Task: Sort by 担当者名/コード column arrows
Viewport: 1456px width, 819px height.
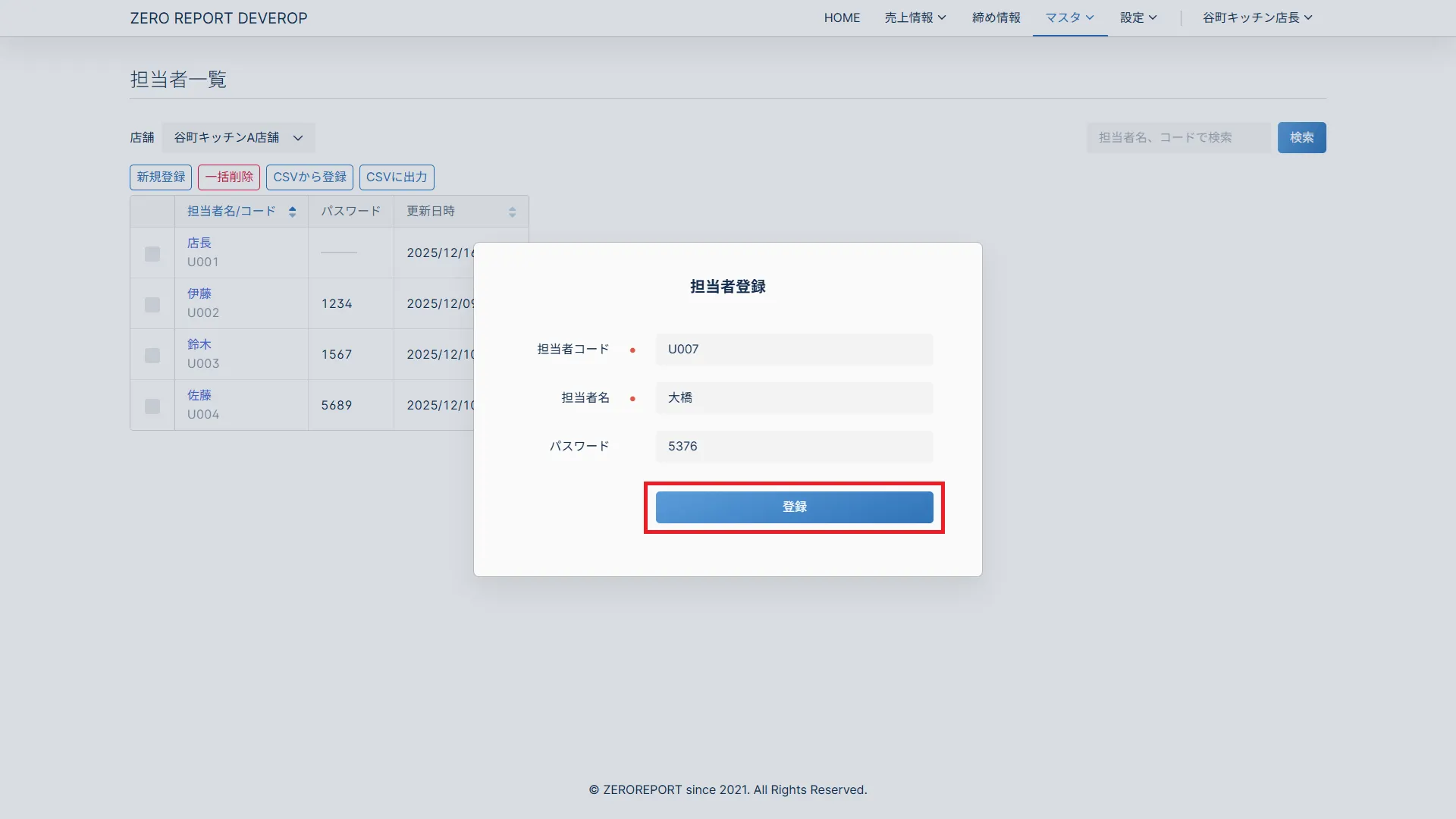Action: [x=292, y=212]
